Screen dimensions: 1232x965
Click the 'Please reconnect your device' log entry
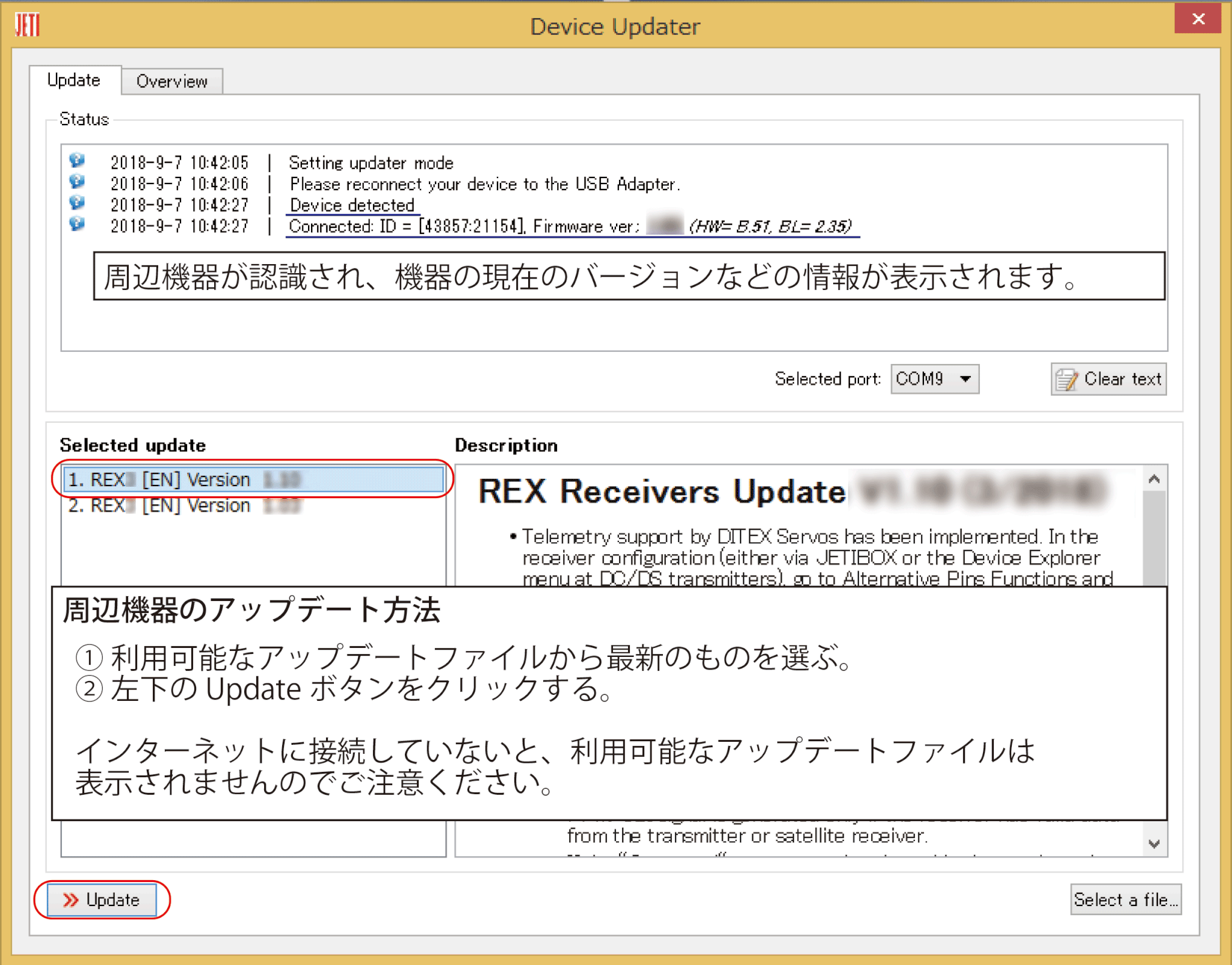click(x=485, y=184)
